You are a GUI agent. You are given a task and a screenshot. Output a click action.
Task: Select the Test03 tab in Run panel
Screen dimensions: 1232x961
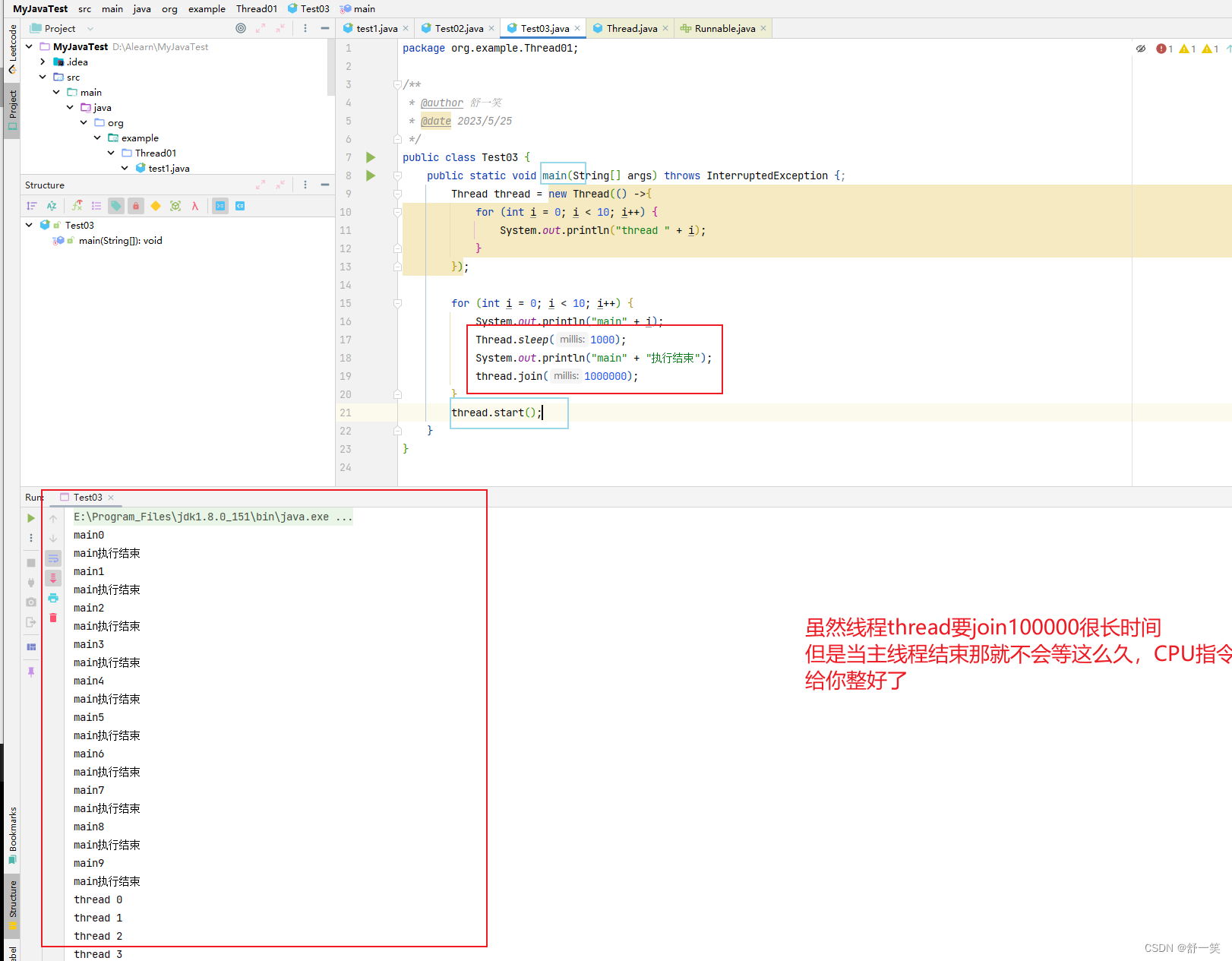tap(87, 498)
